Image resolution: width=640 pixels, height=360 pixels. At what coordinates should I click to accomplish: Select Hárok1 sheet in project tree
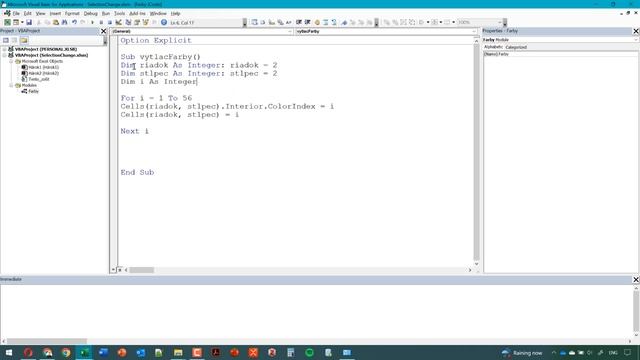40,67
